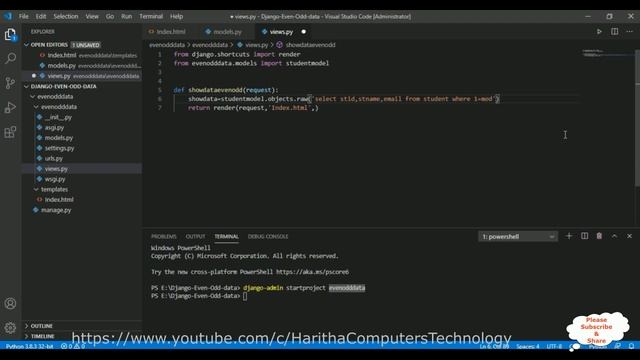
Task: Open settings.py in explorer tree
Action: pos(82,148)
